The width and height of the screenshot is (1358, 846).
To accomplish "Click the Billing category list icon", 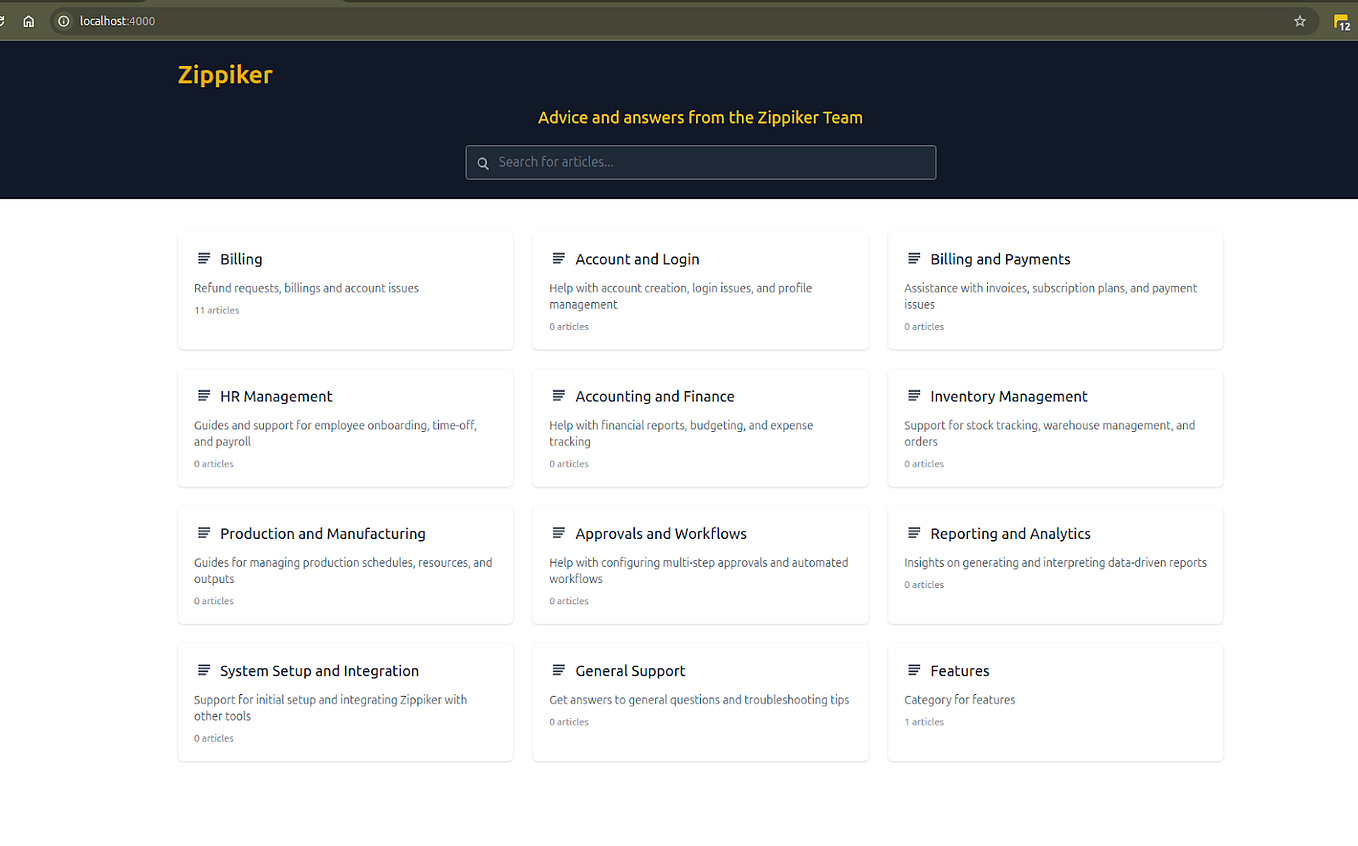I will click(x=203, y=258).
